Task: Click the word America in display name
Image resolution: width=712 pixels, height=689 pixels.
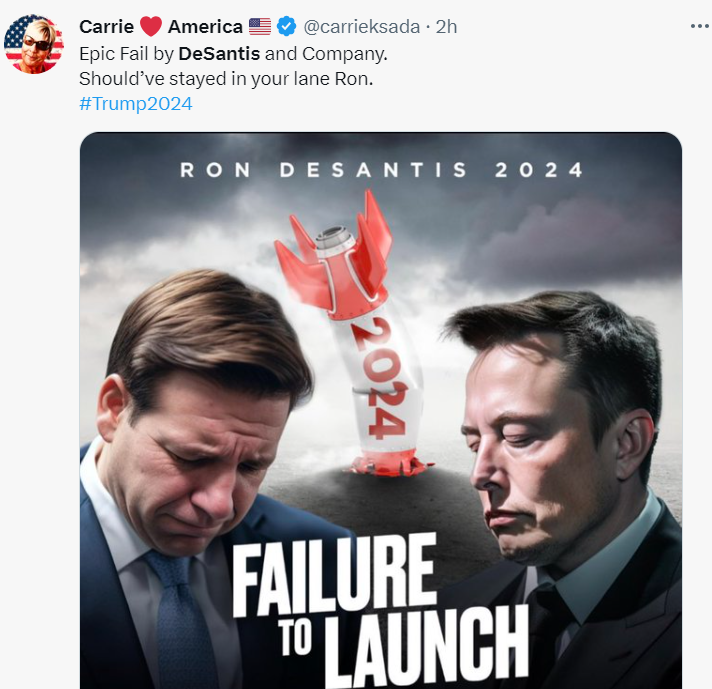Action: point(205,27)
